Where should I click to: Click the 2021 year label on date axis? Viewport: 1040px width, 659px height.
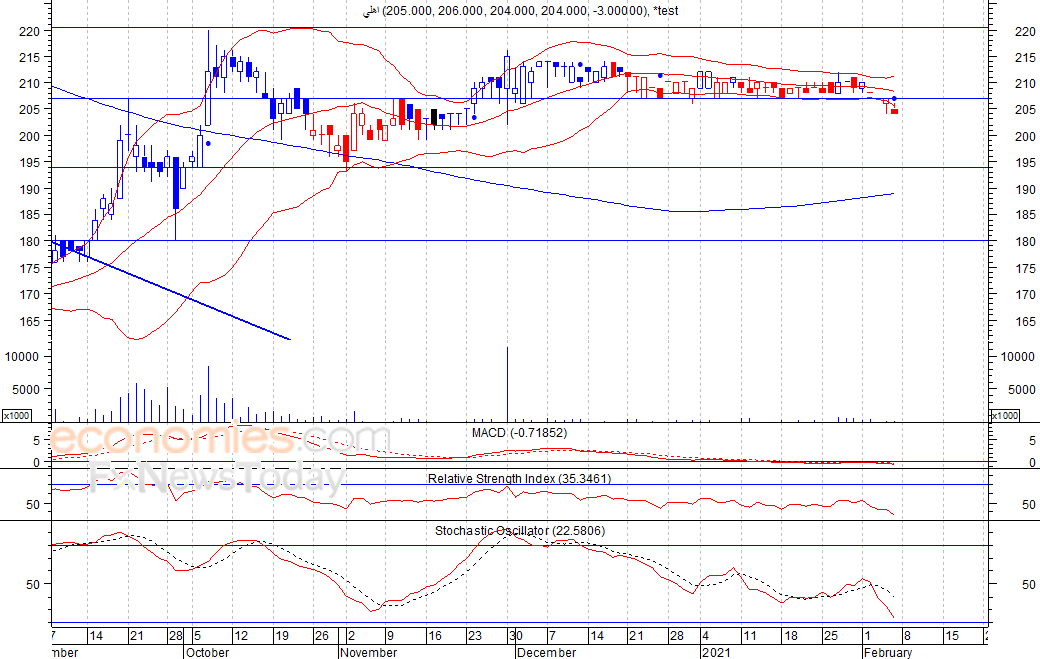pos(716,652)
